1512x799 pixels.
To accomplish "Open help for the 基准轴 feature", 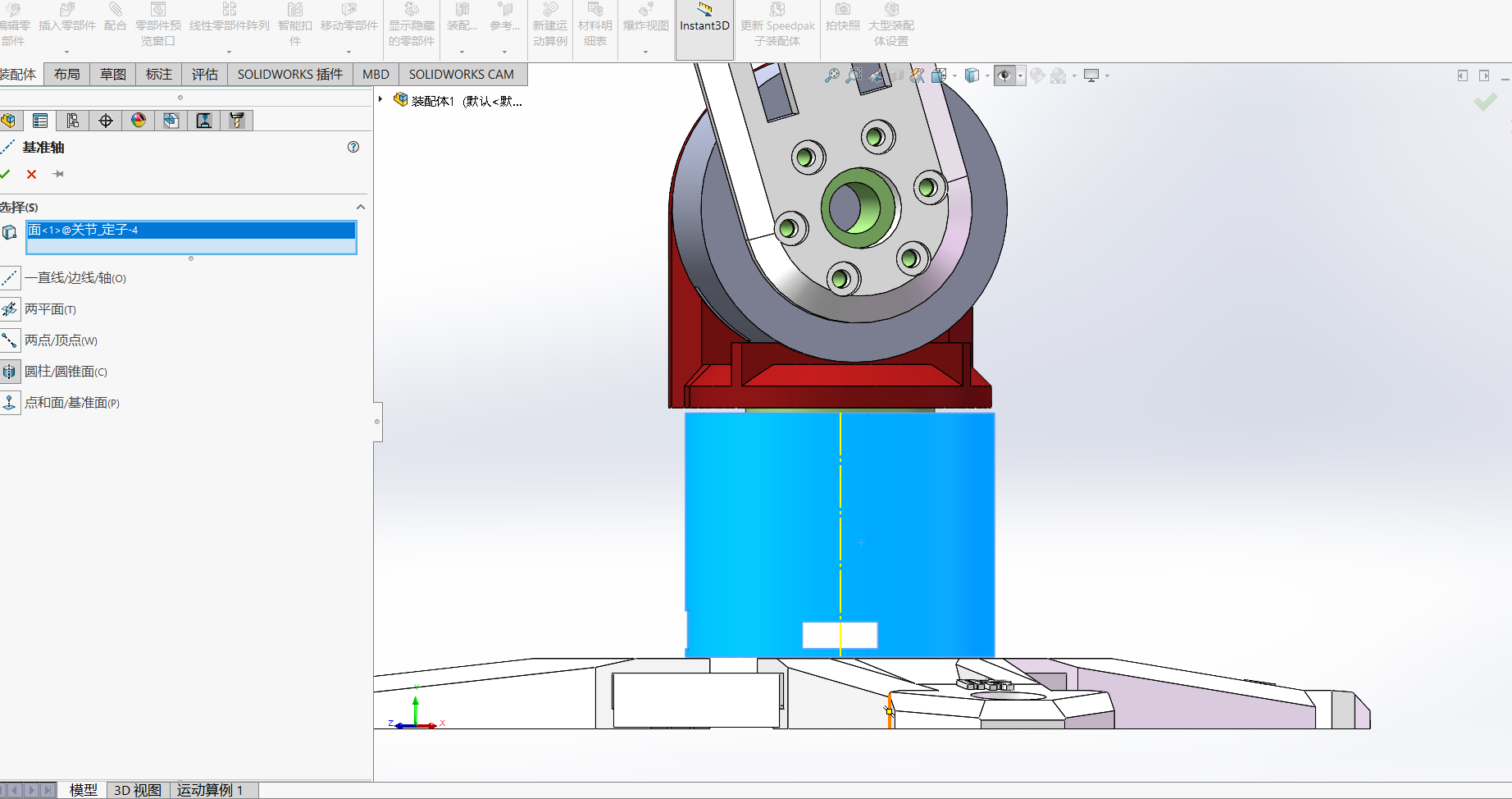I will [x=353, y=147].
